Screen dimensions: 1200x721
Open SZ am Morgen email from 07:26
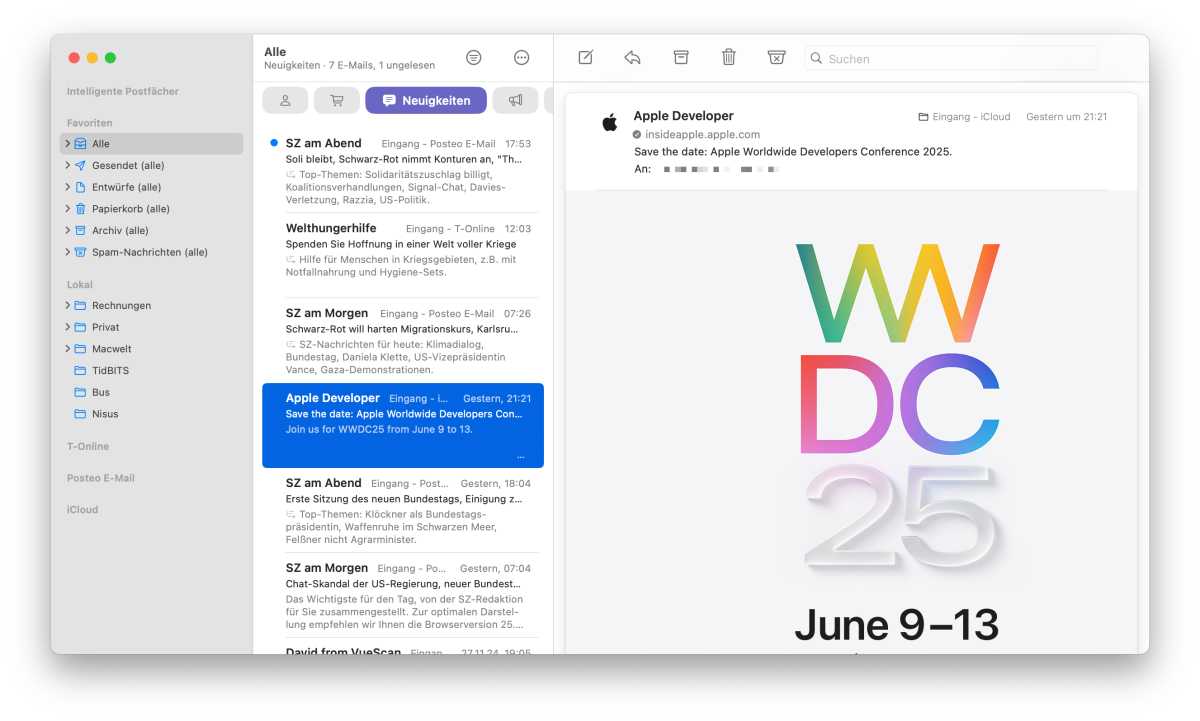click(x=403, y=340)
